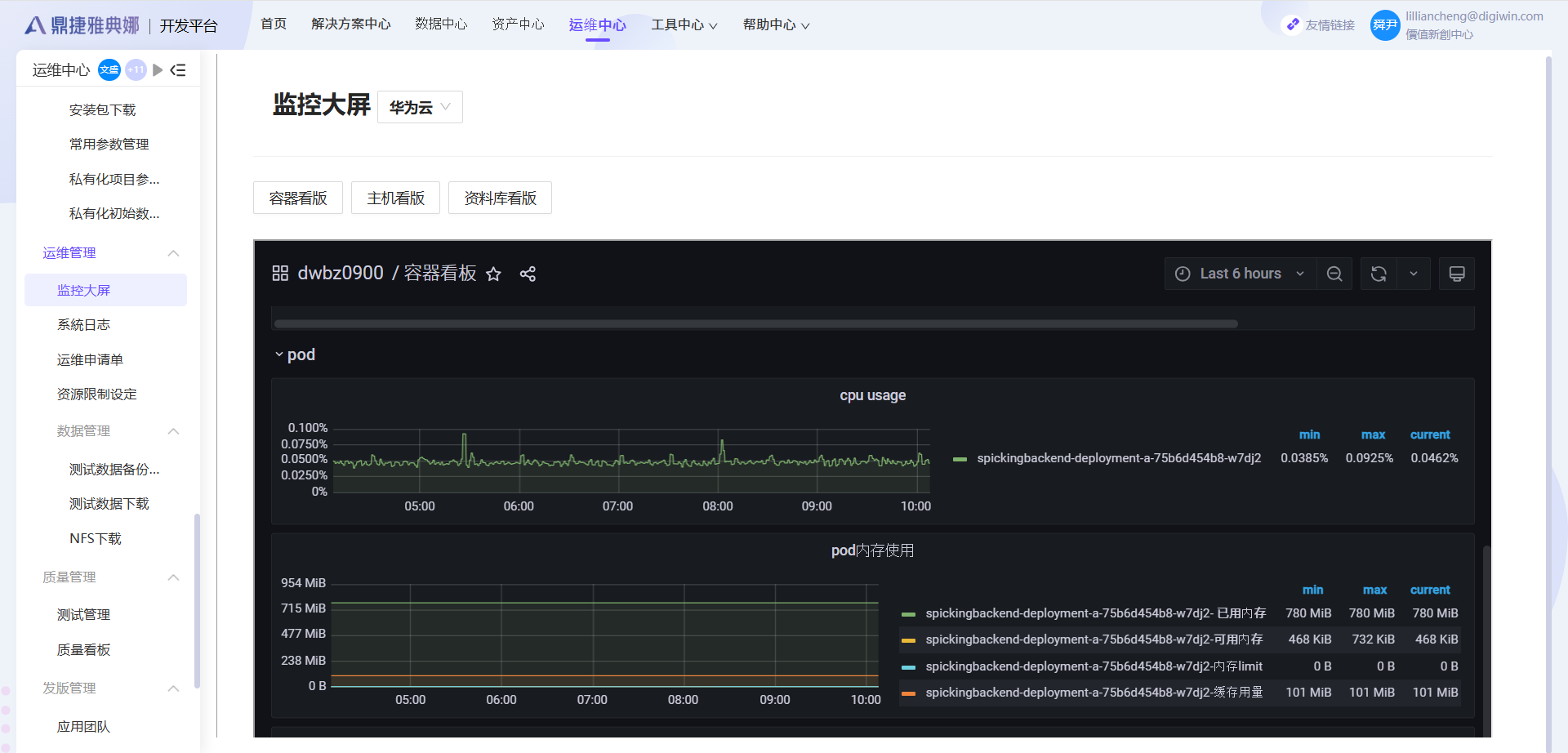Open the 华为云 cloud provider dropdown
1568x753 pixels.
pos(420,107)
